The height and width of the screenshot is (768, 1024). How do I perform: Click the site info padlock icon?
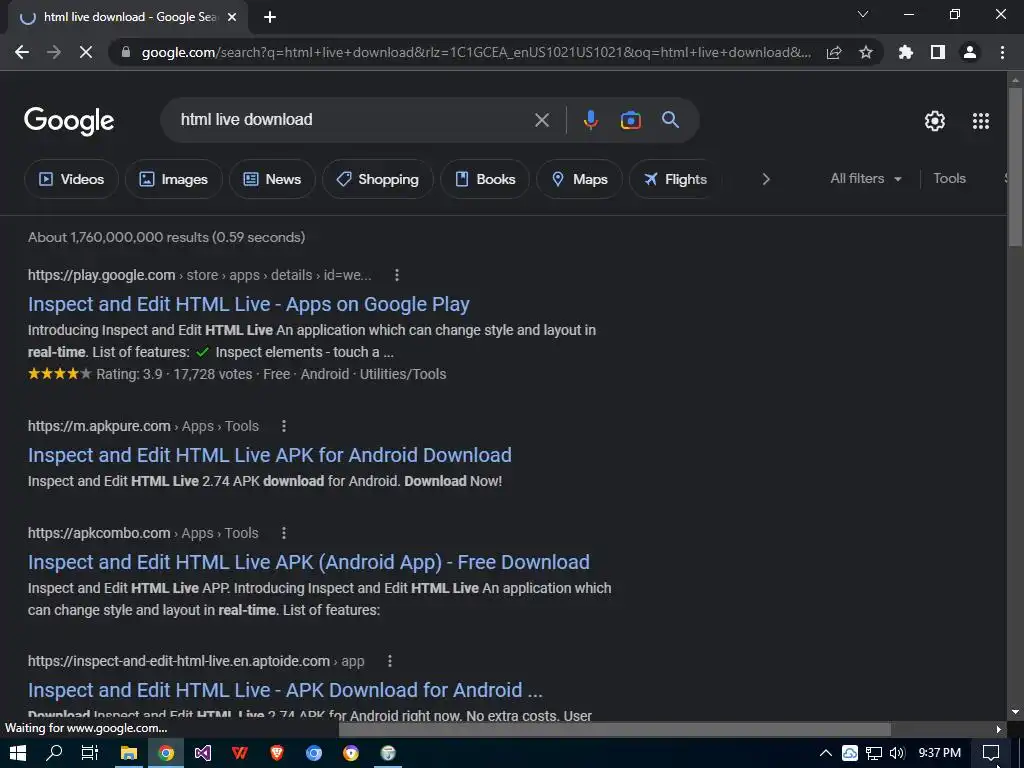[127, 52]
